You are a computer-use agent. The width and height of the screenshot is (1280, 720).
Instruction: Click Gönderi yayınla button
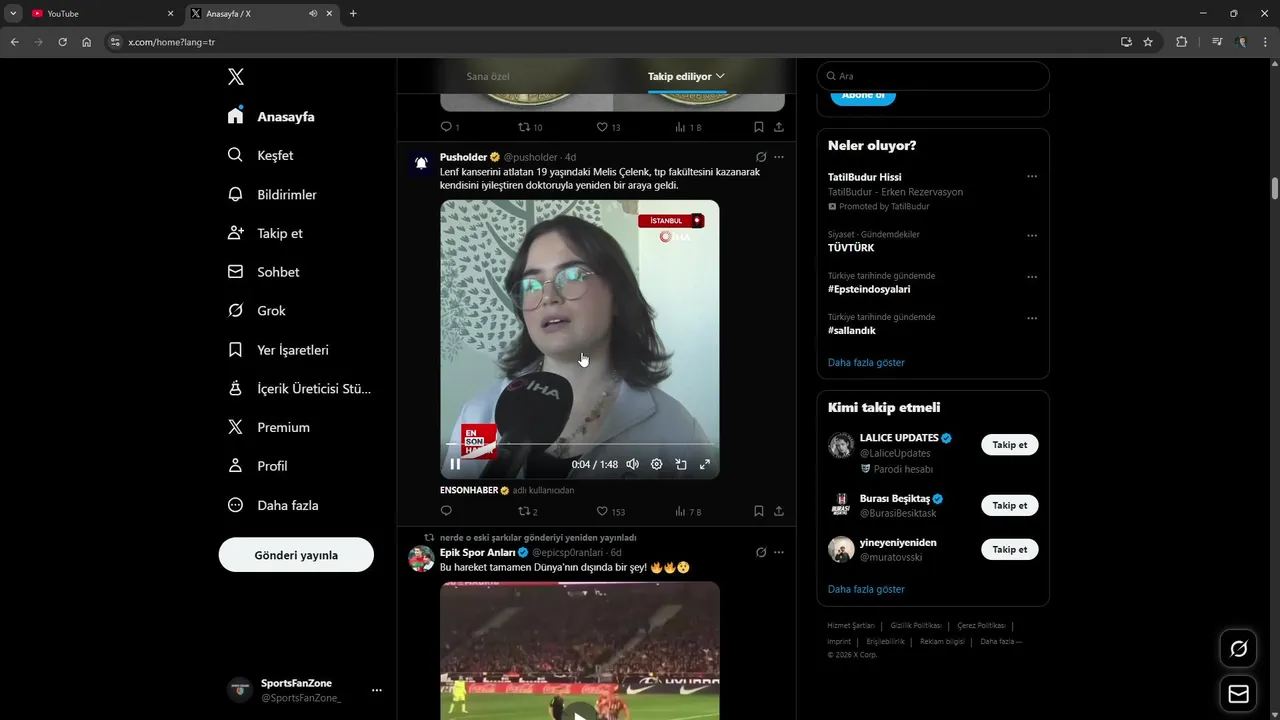(296, 555)
